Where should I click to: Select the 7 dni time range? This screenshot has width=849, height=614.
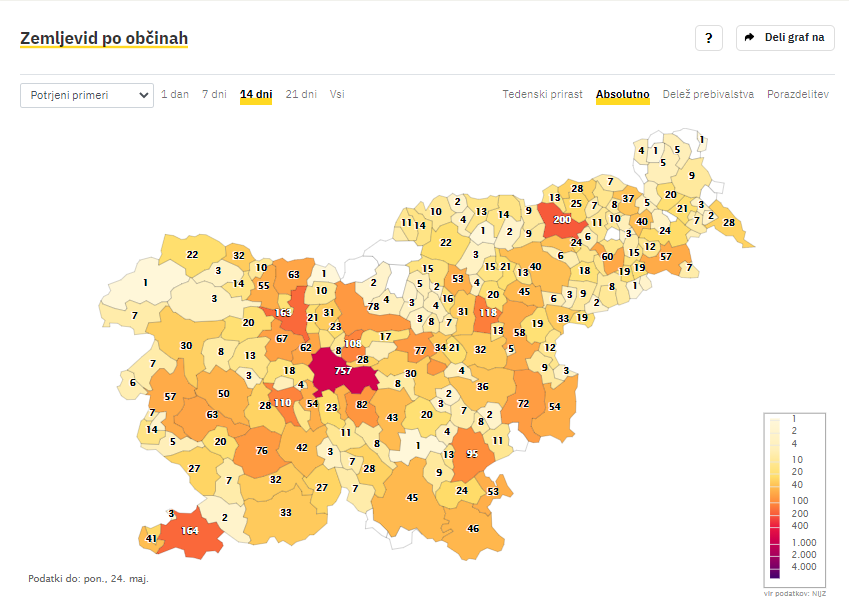214,95
